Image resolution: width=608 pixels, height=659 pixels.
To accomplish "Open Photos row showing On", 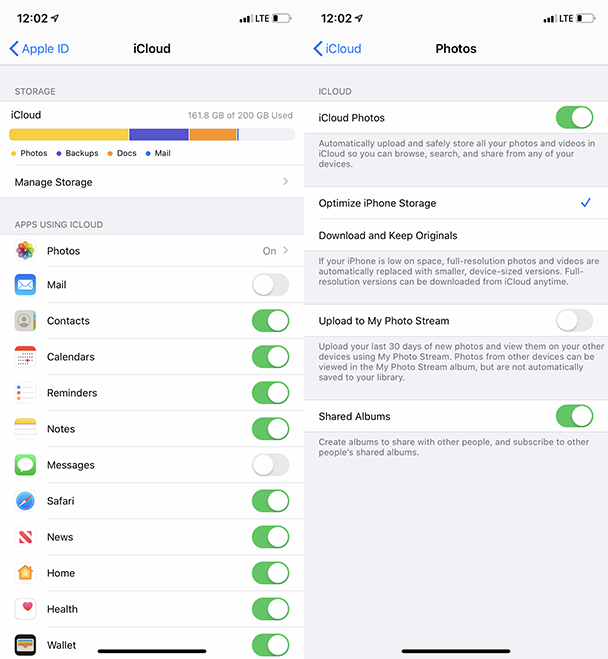I will click(x=152, y=251).
